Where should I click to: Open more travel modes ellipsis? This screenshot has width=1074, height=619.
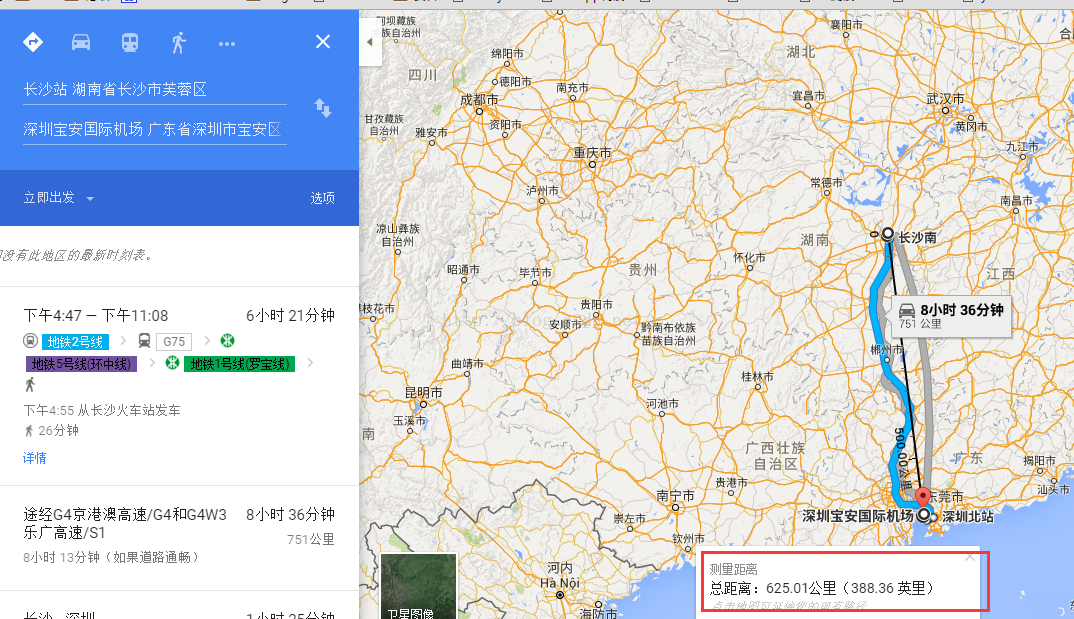(x=227, y=44)
